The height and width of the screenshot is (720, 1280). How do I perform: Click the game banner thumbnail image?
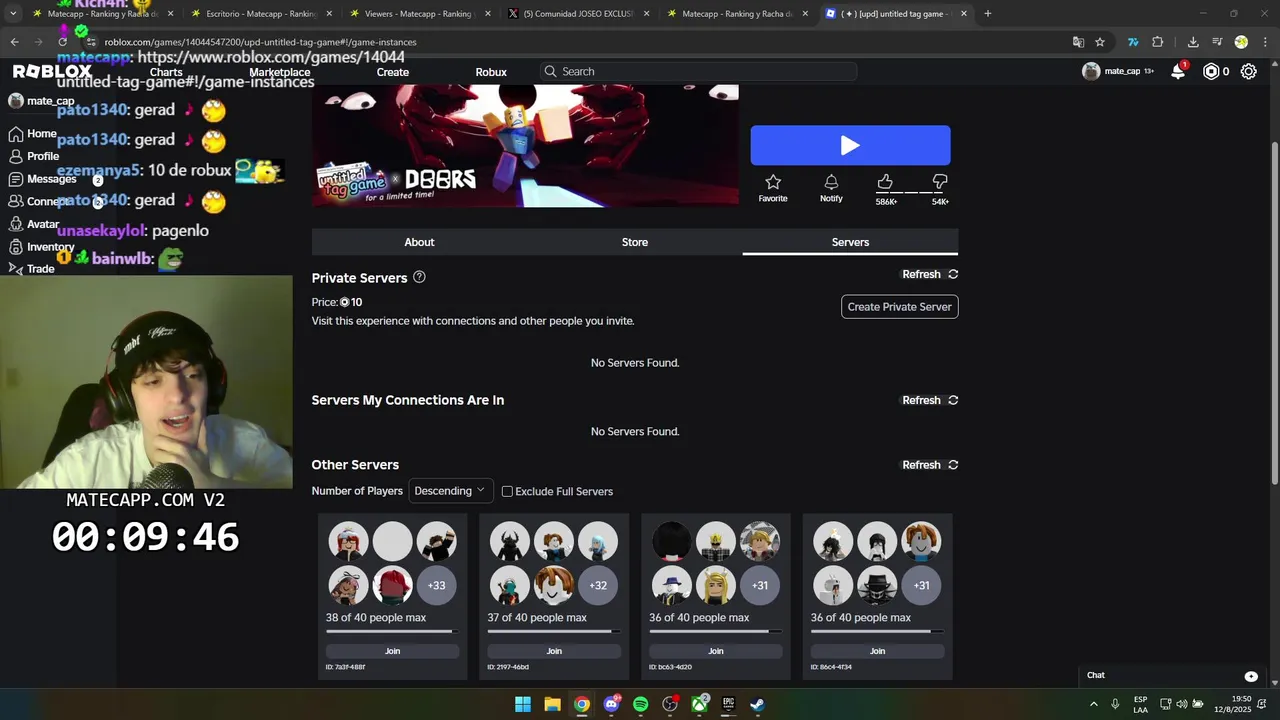[525, 146]
